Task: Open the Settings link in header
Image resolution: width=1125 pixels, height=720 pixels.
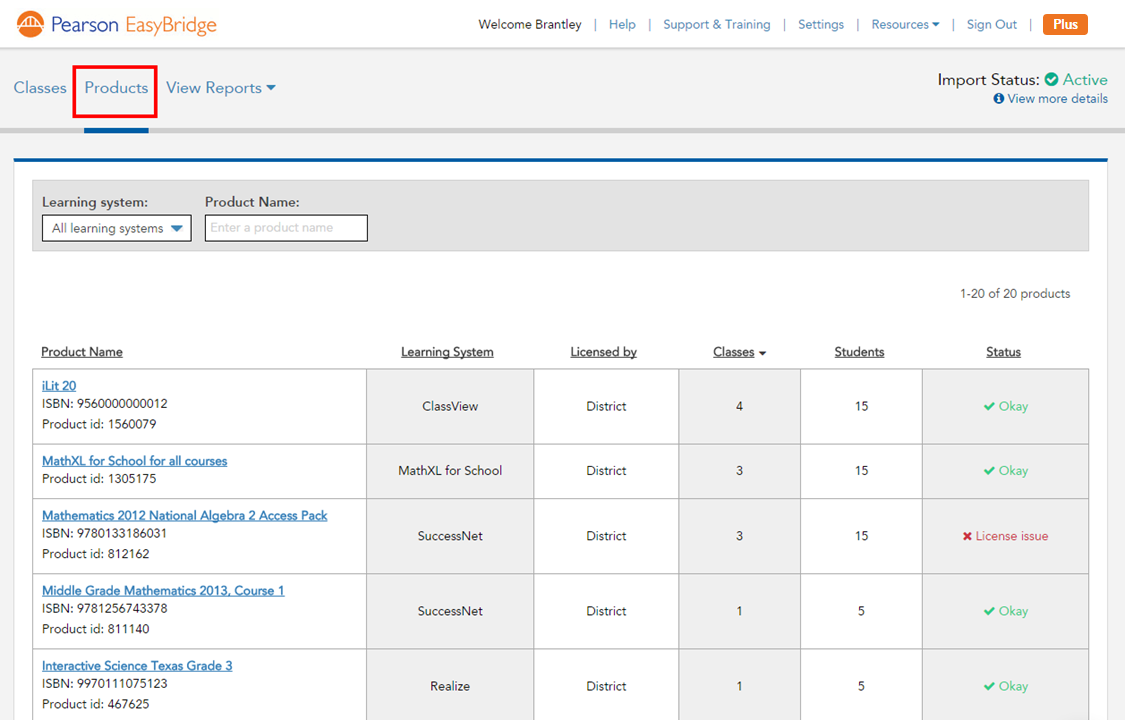Action: click(x=820, y=25)
